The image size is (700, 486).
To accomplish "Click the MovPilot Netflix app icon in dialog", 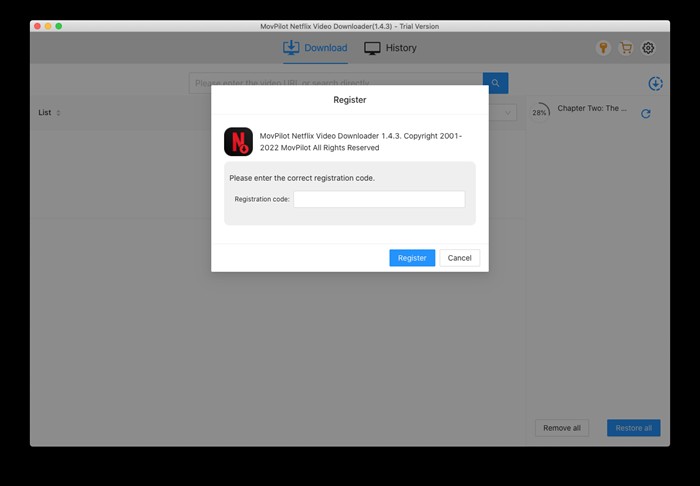I will click(x=238, y=142).
